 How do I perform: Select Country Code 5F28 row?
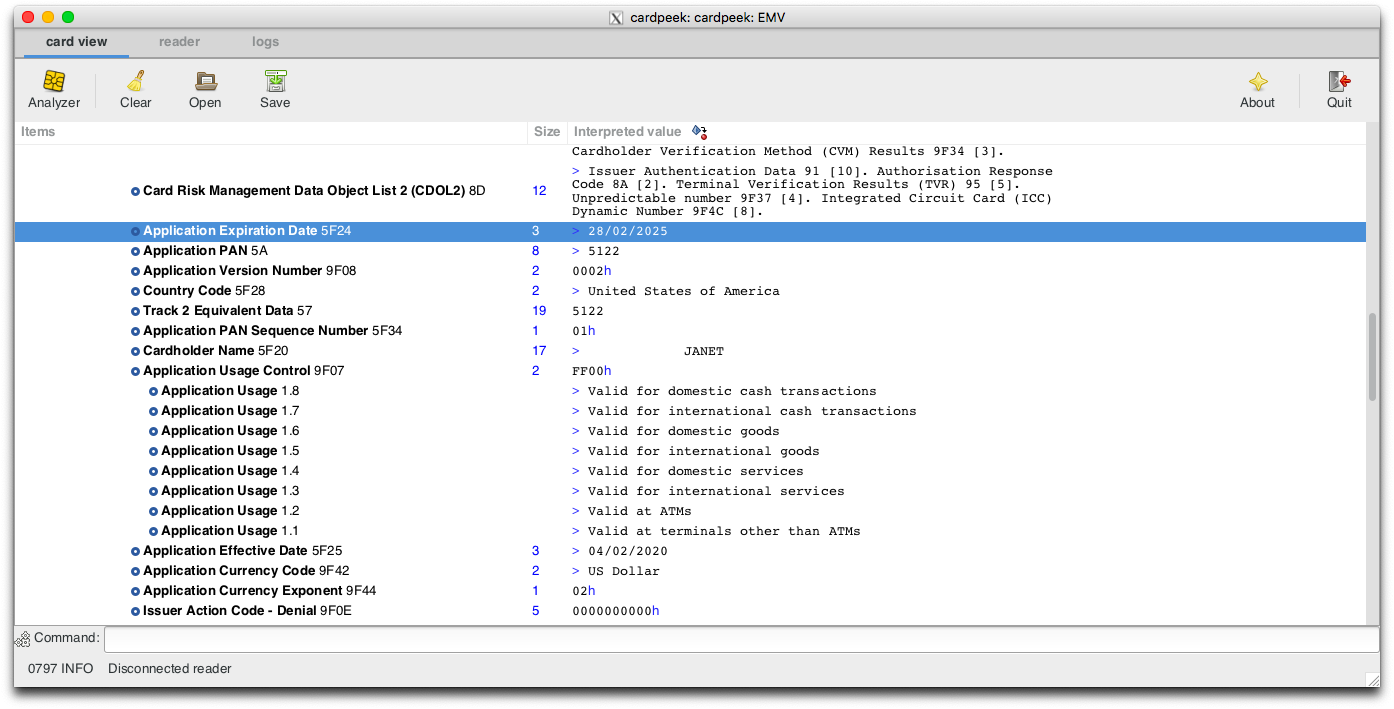tap(690, 291)
